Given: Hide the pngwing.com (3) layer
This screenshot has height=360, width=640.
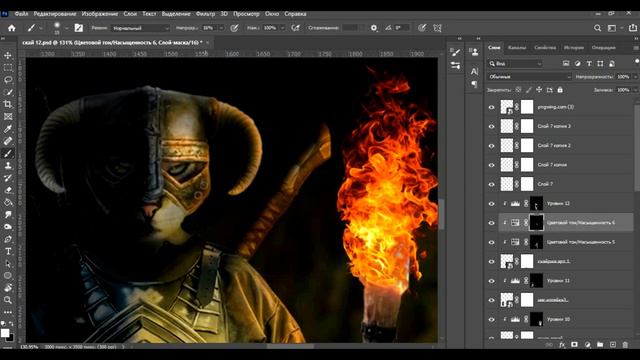Looking at the screenshot, I should [x=491, y=107].
